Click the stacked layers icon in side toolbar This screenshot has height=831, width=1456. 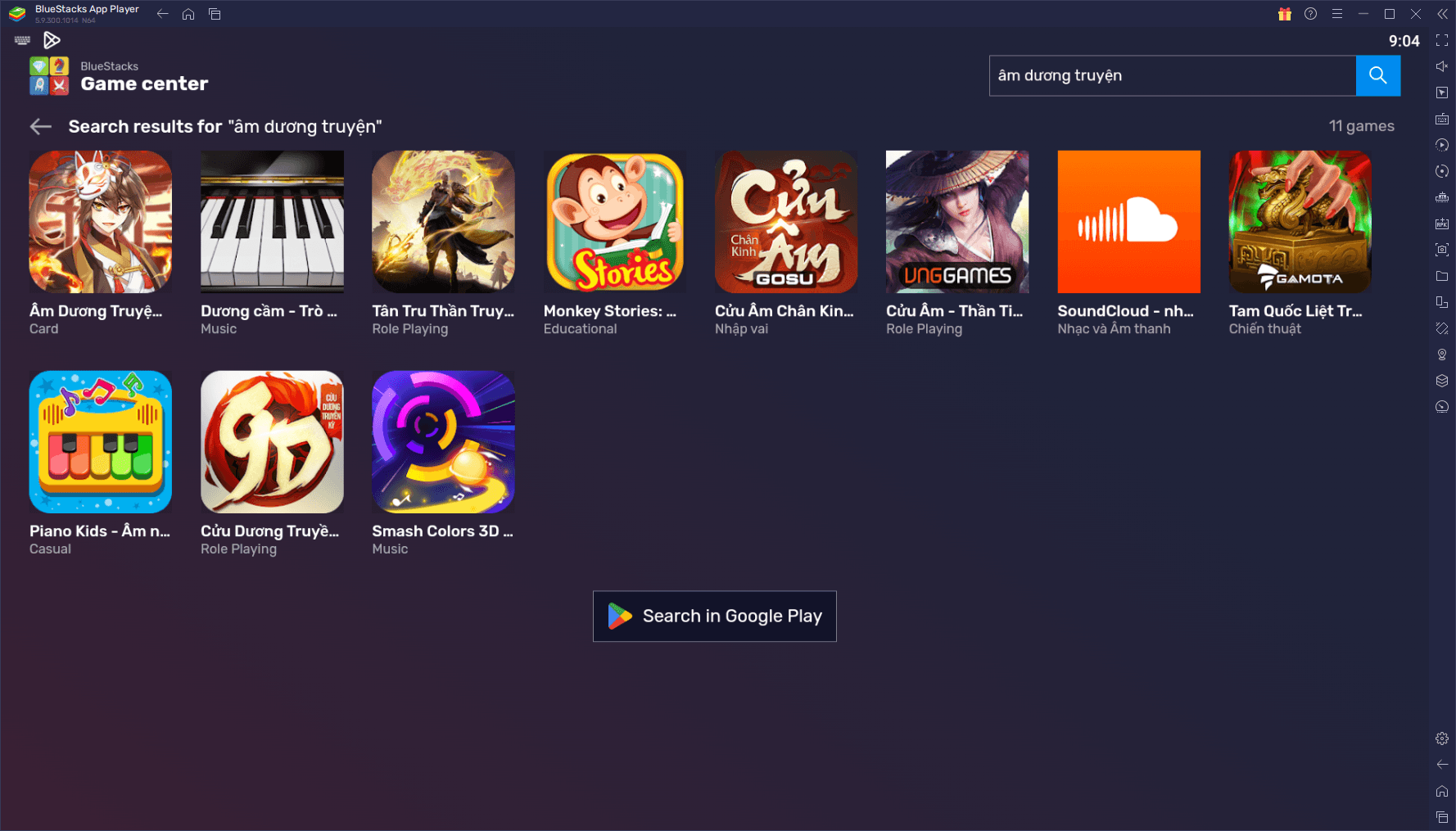(x=1442, y=381)
